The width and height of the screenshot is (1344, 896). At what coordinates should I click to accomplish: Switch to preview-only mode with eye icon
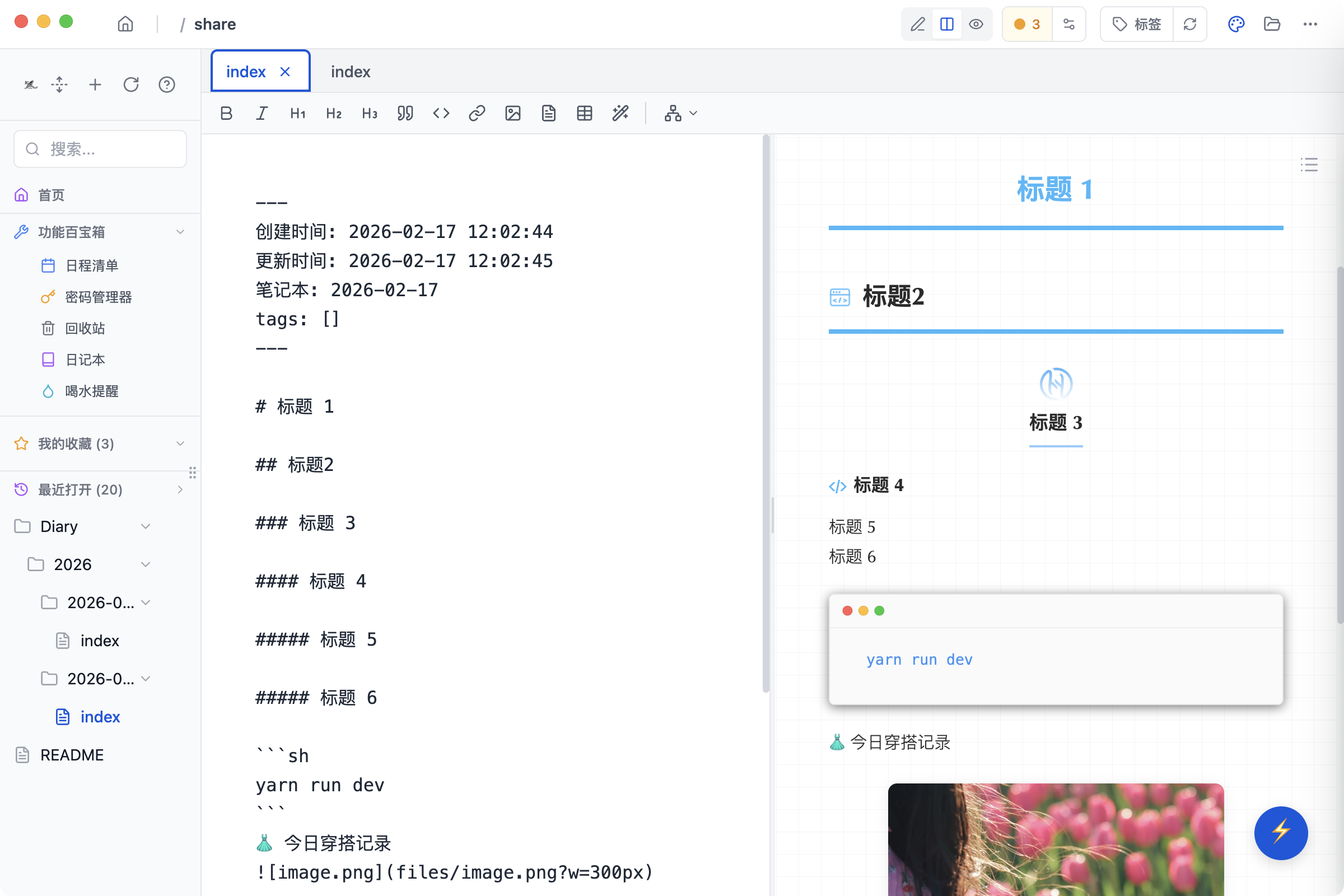[x=976, y=24]
